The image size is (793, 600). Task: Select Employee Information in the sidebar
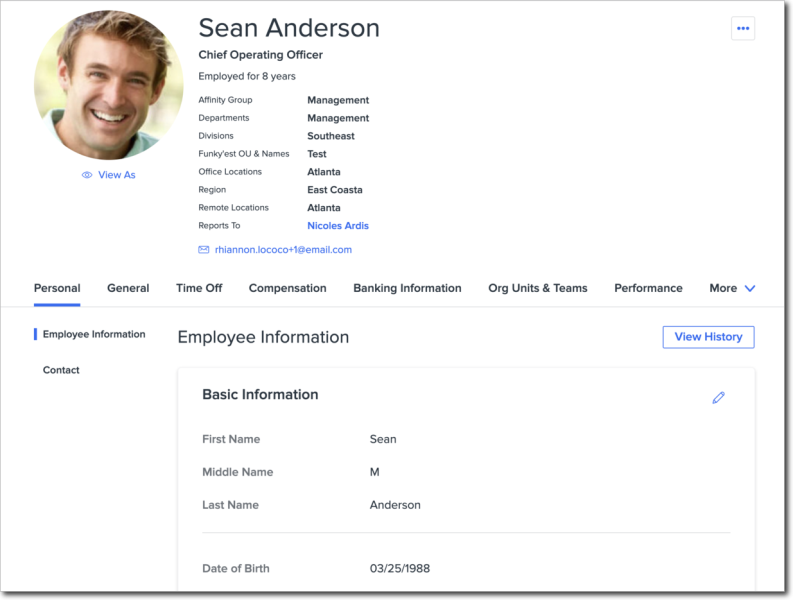(94, 334)
